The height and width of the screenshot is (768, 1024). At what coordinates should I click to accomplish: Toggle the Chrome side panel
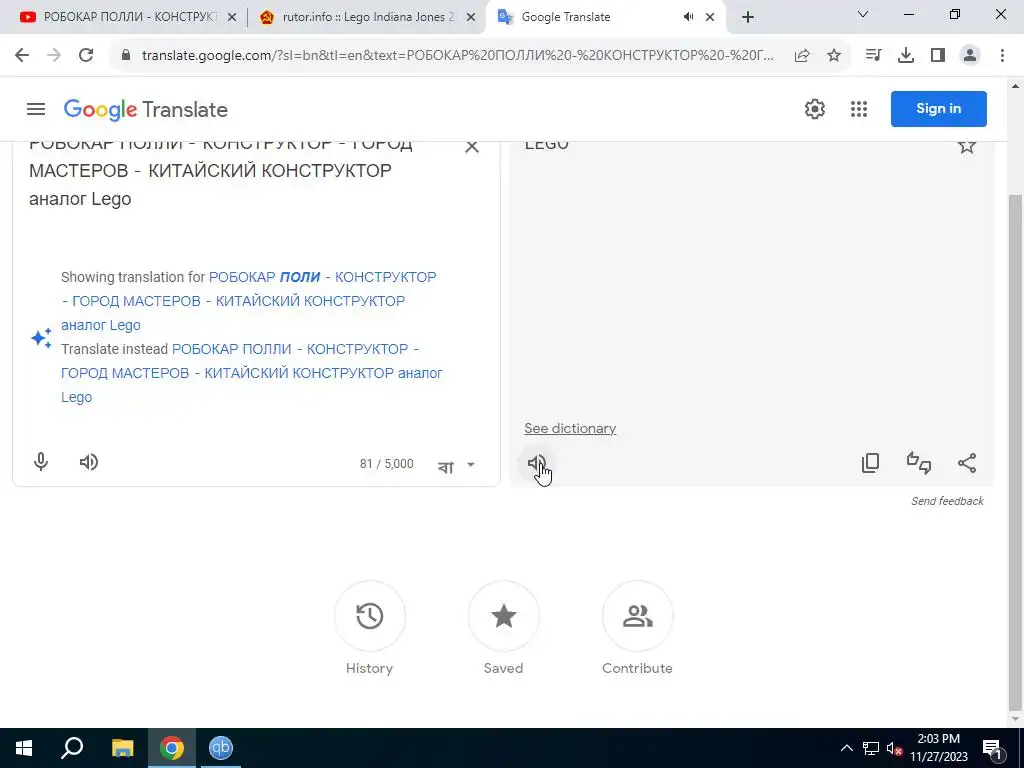click(938, 56)
